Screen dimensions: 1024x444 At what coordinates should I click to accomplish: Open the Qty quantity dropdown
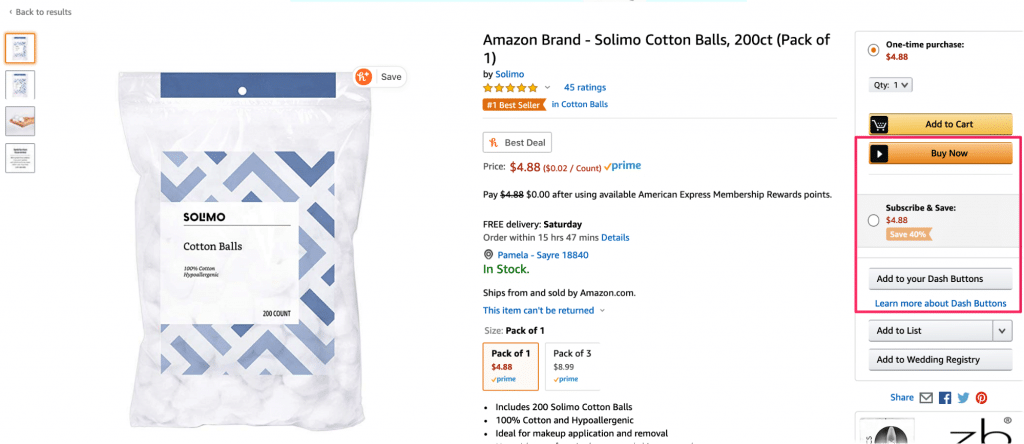892,85
